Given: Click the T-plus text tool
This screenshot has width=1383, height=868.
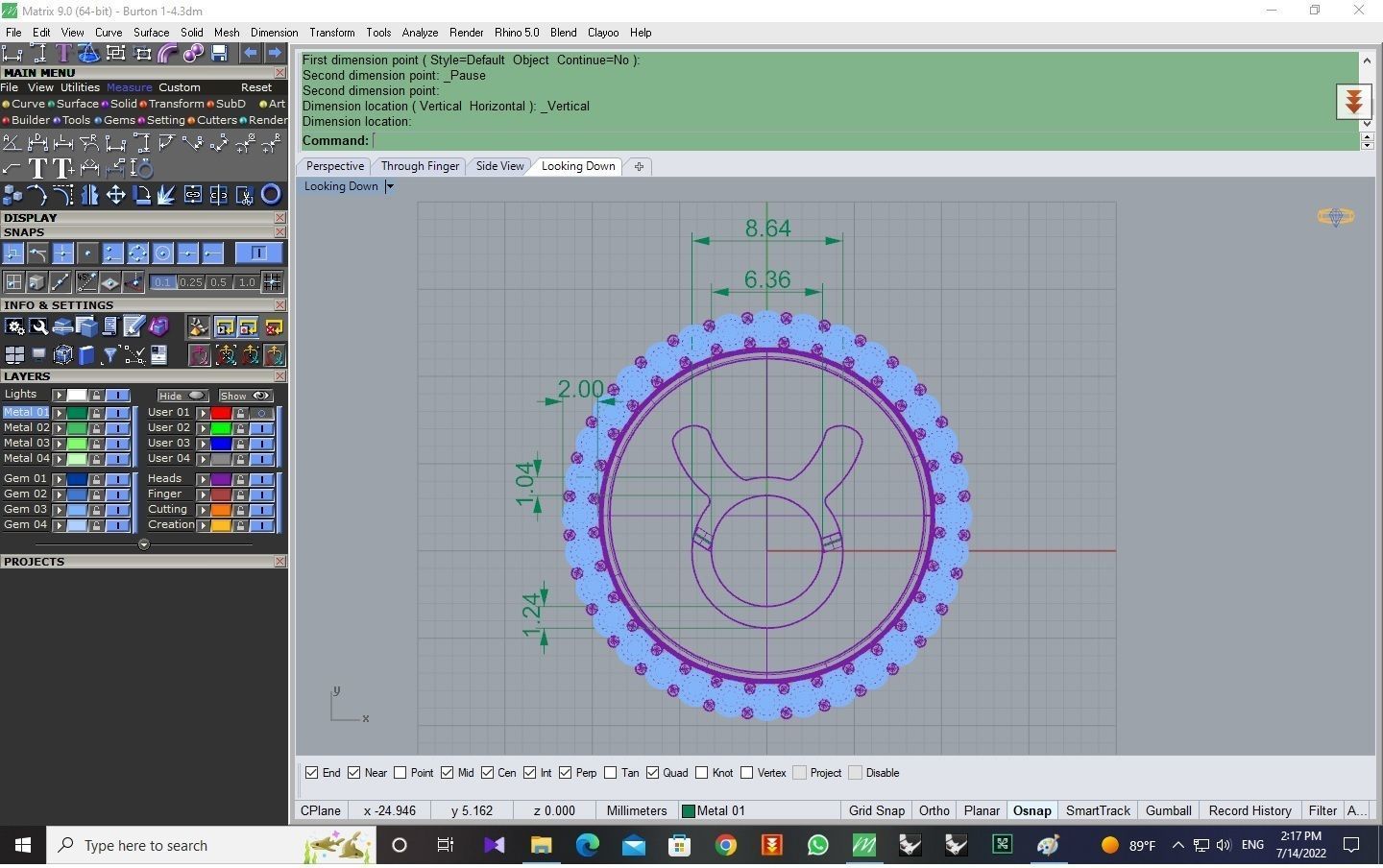Looking at the screenshot, I should tap(63, 168).
